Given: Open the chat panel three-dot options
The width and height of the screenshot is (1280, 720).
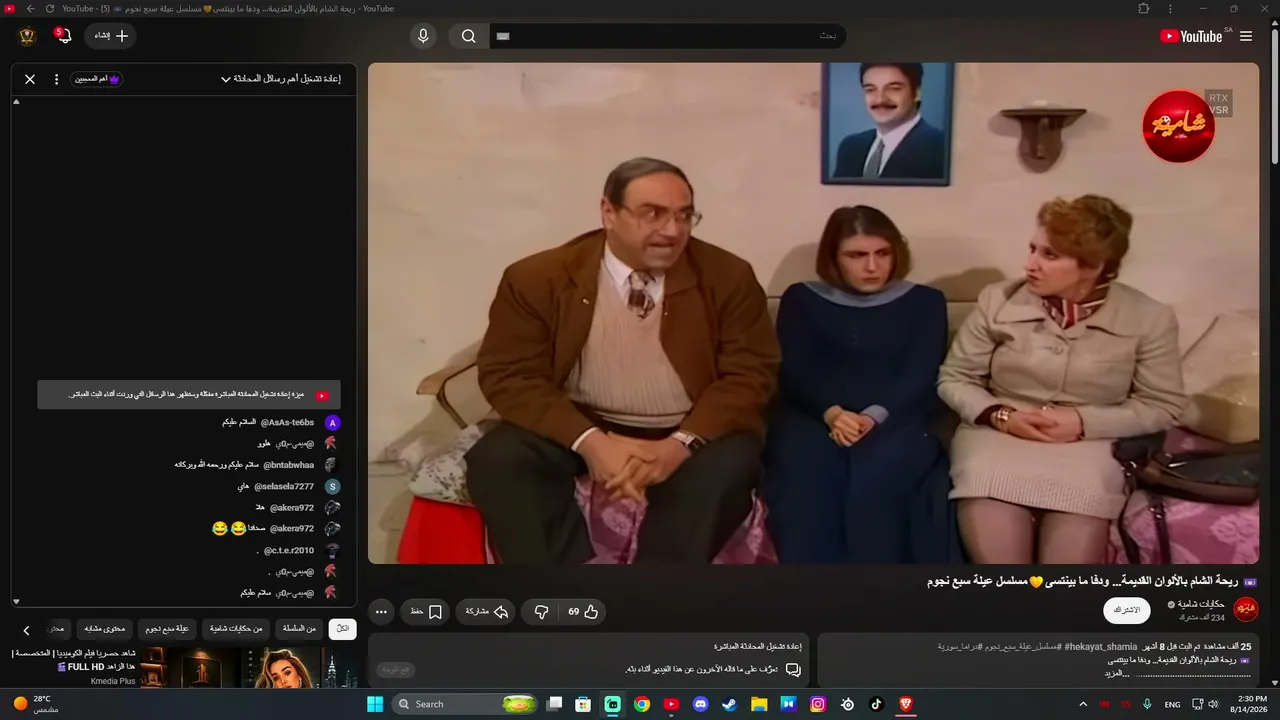Looking at the screenshot, I should (56, 79).
